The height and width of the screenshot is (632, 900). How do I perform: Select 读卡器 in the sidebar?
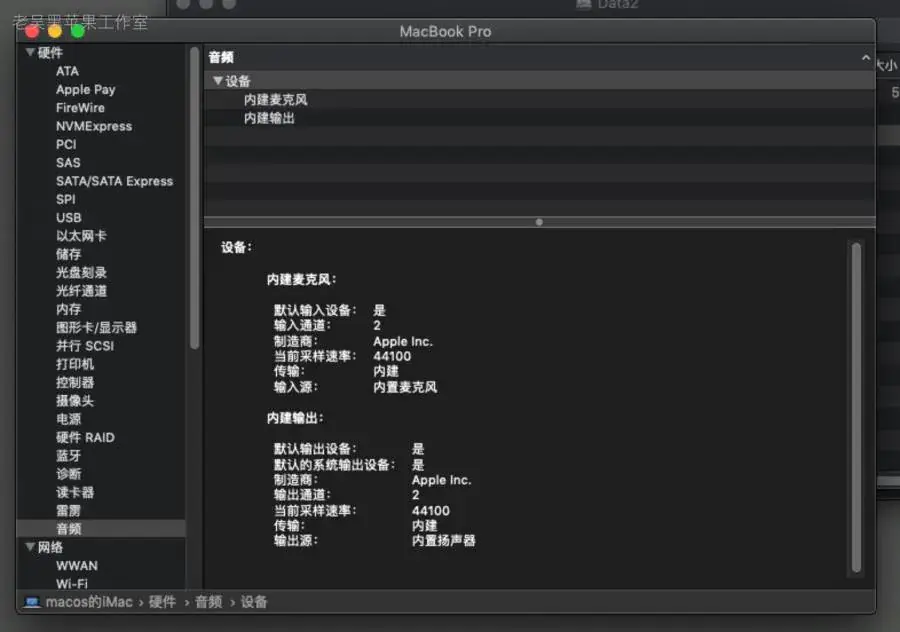click(x=75, y=493)
